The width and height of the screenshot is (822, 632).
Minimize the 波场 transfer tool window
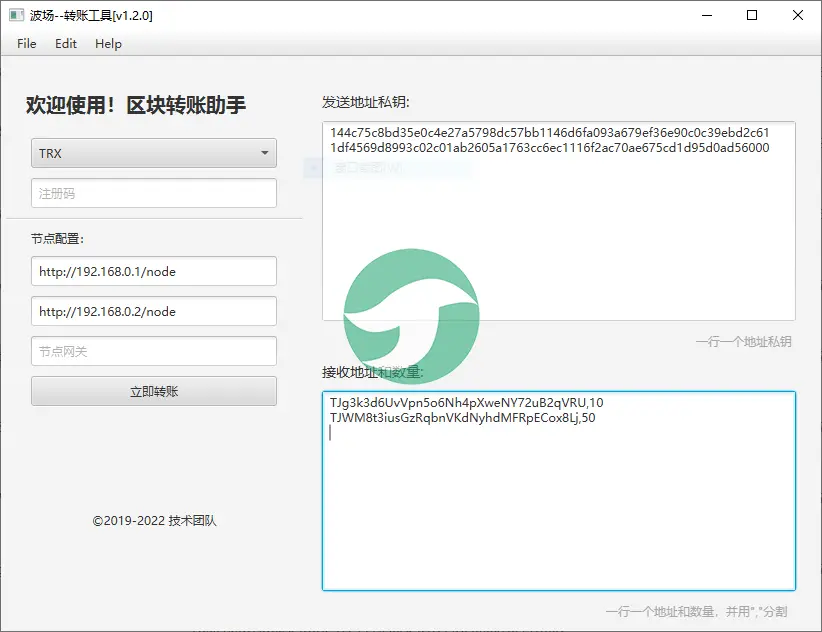click(706, 15)
